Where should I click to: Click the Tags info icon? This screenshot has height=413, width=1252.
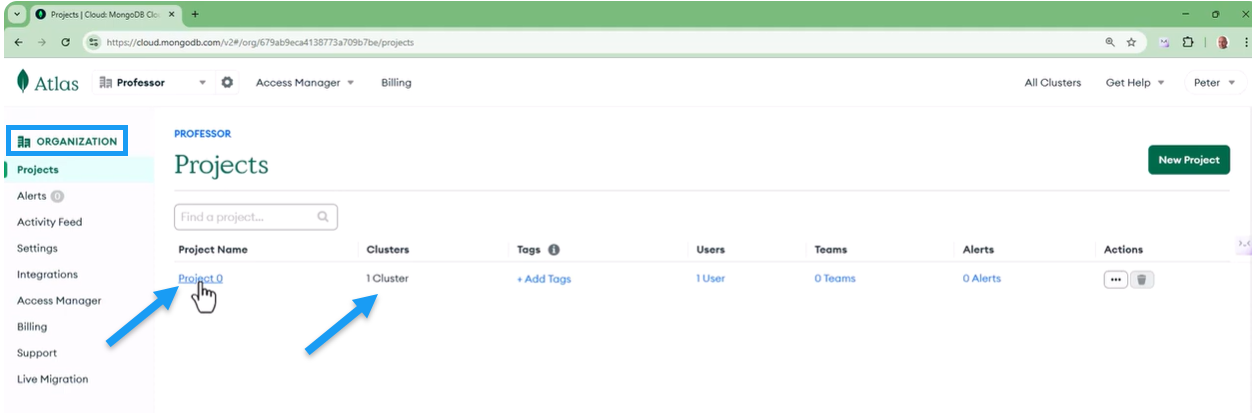(553, 249)
